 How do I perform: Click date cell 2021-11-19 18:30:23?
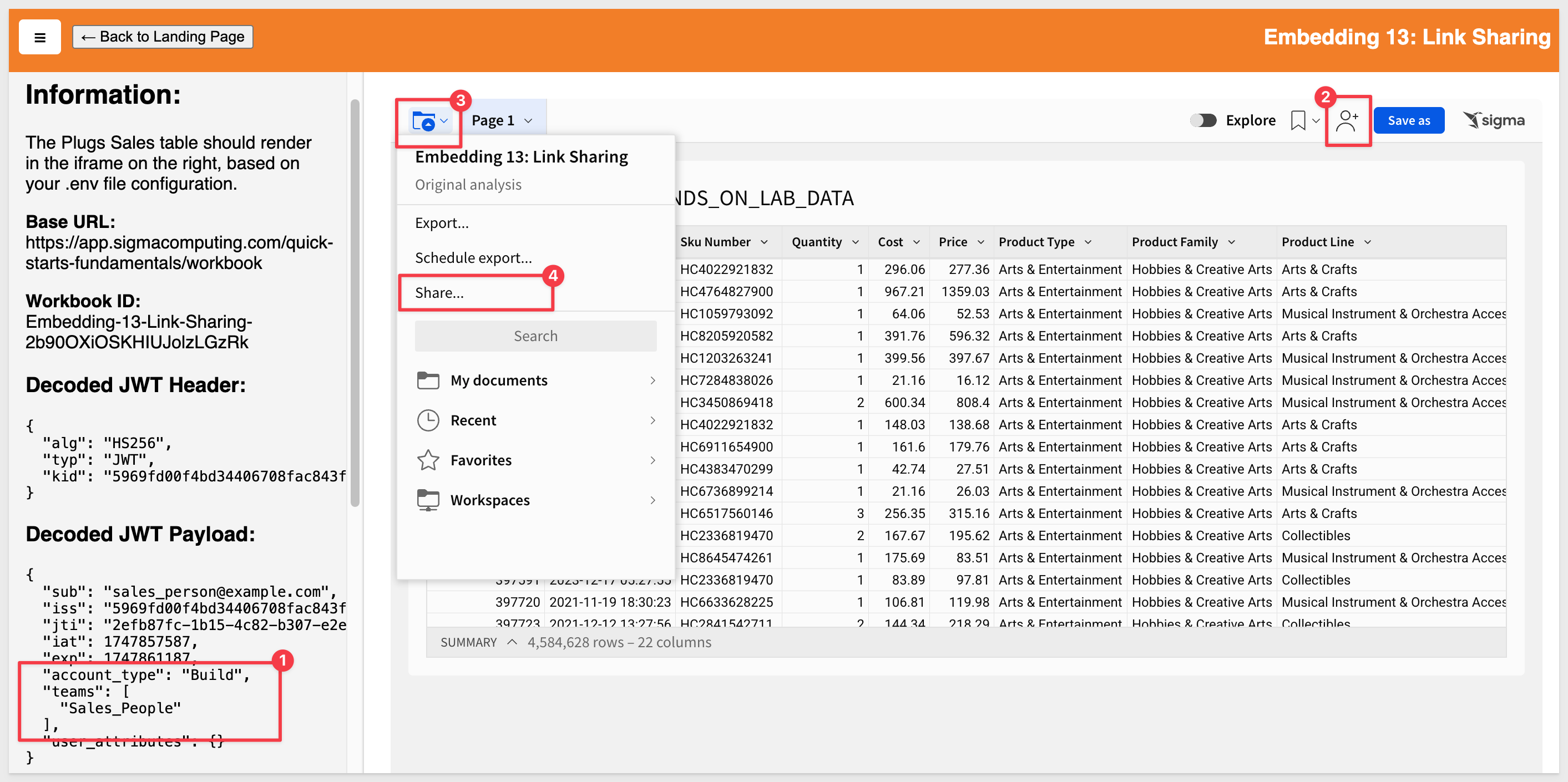(609, 602)
